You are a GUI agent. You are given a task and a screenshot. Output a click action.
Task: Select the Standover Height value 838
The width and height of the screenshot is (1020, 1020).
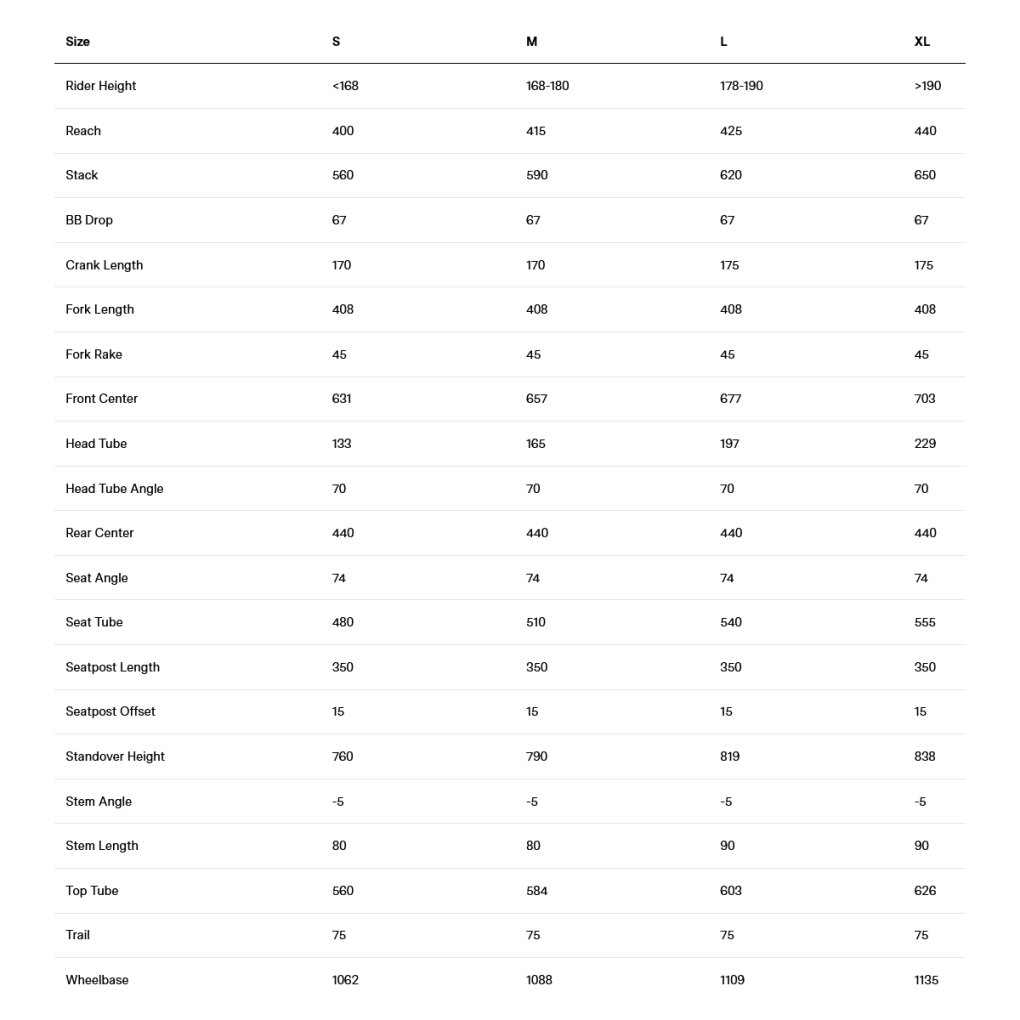tap(925, 757)
